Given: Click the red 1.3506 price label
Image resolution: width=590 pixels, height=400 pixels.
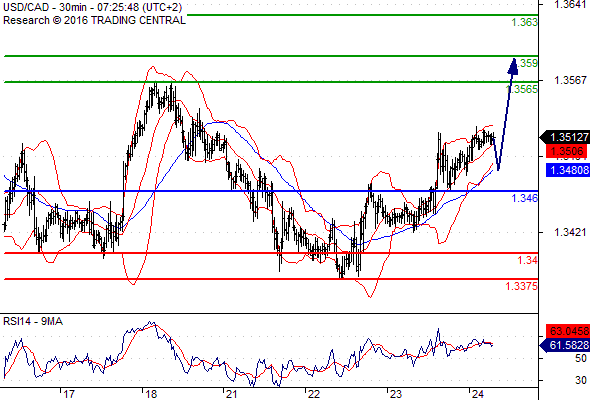Looking at the screenshot, I should [x=567, y=151].
